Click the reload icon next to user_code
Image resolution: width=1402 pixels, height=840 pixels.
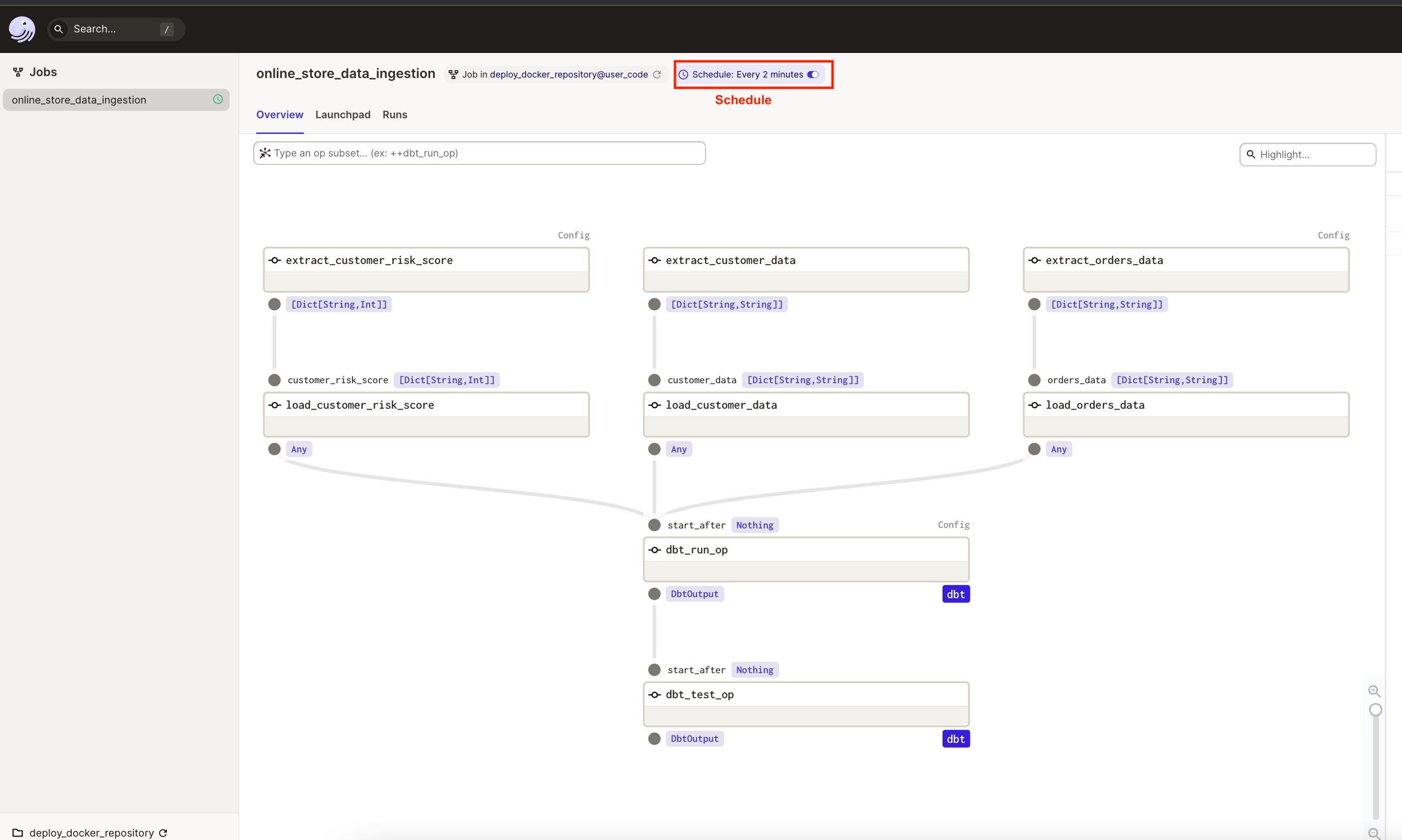pos(657,75)
